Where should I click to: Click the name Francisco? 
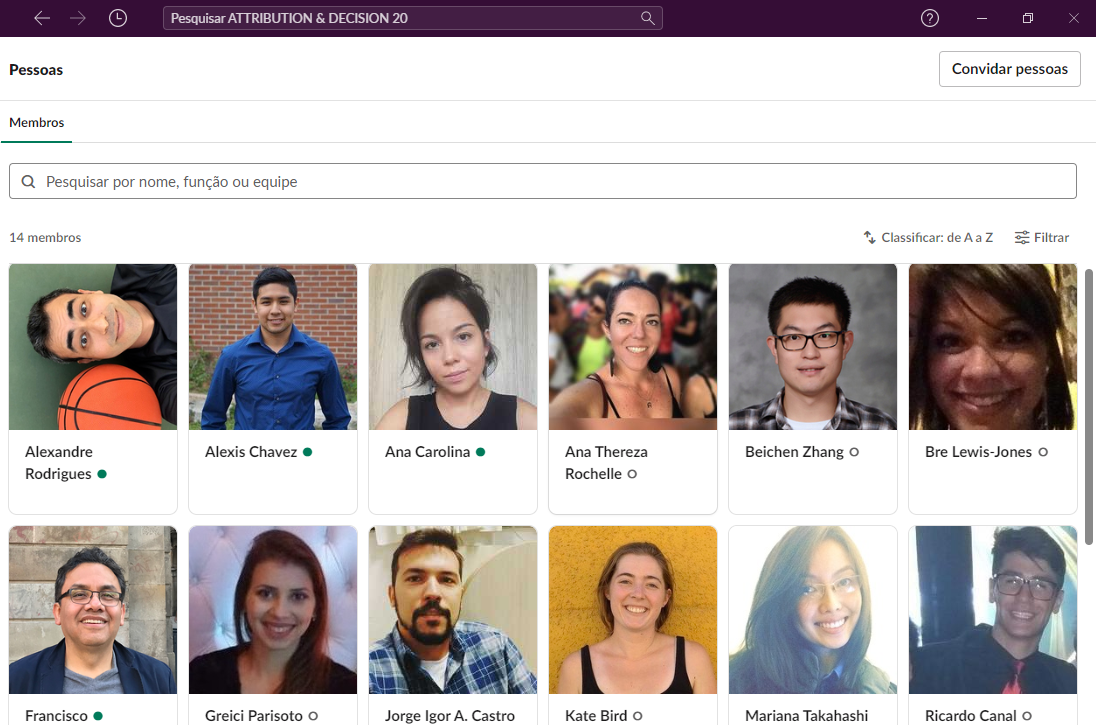tap(56, 716)
